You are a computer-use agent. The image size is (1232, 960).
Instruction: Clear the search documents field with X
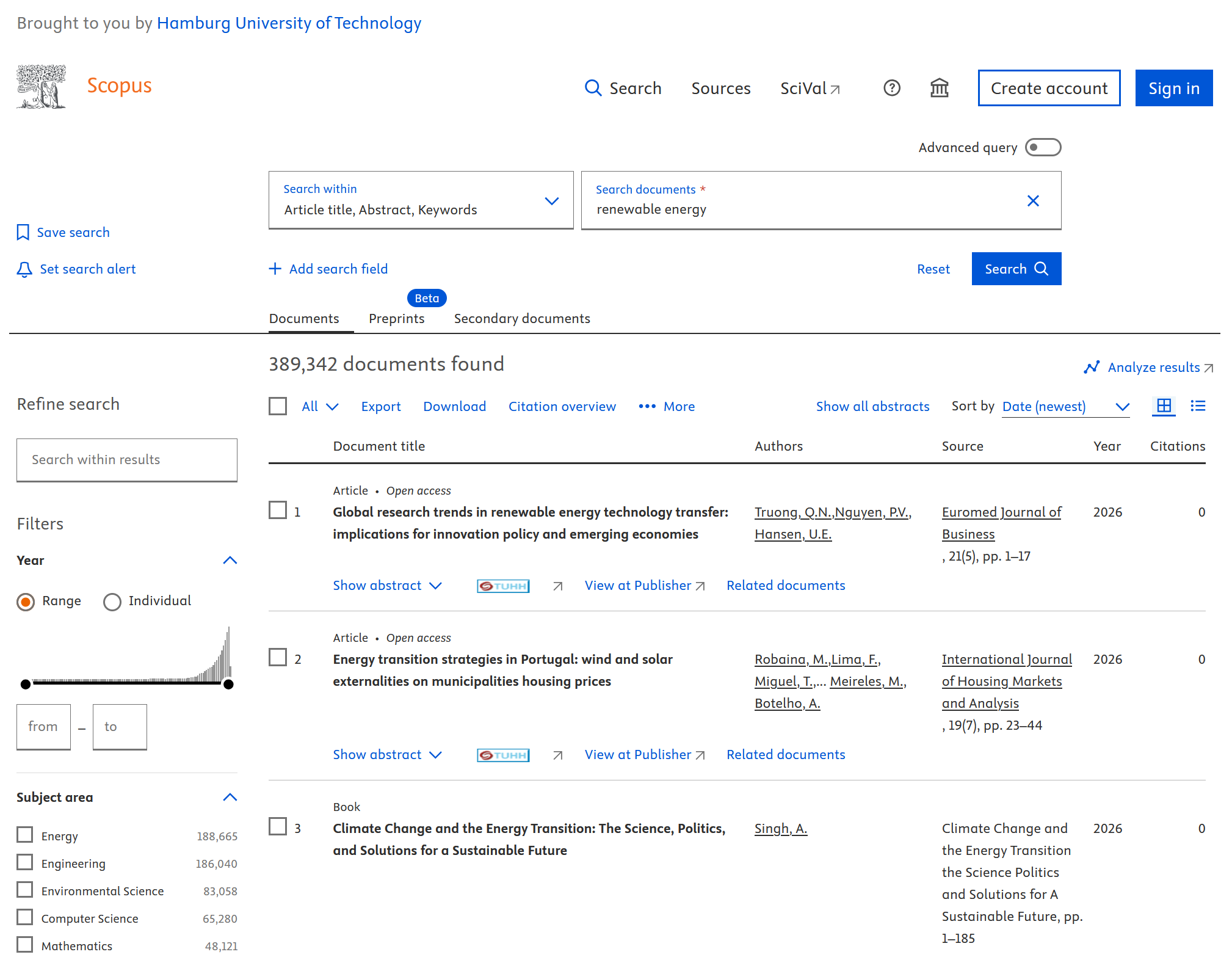coord(1032,201)
